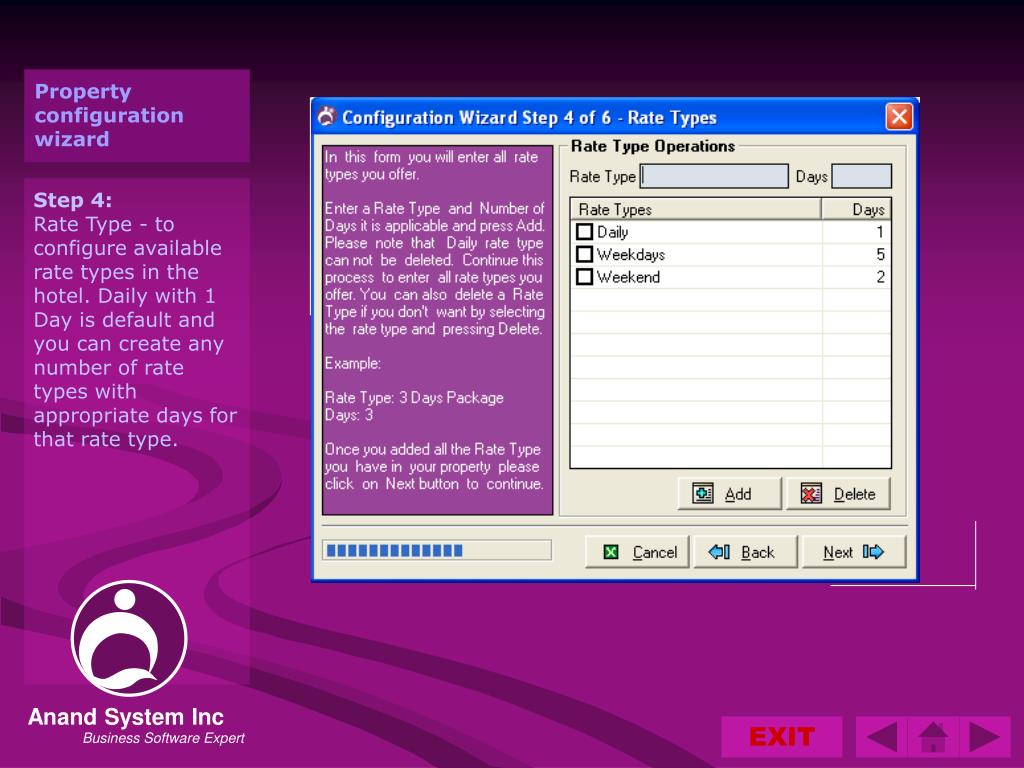
Task: Click the 'Weekdays' rate type name
Action: 631,255
